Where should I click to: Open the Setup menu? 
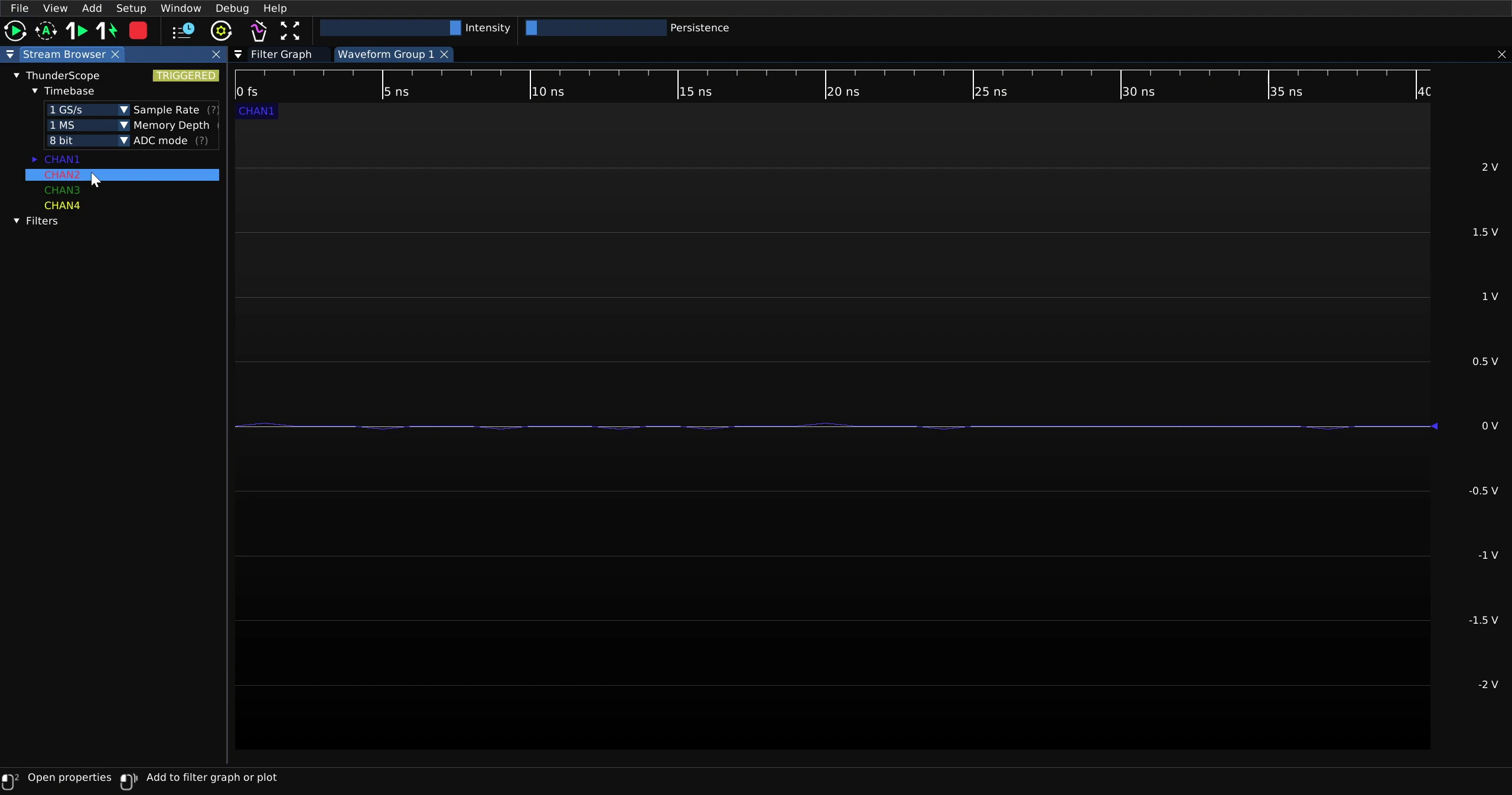[131, 8]
